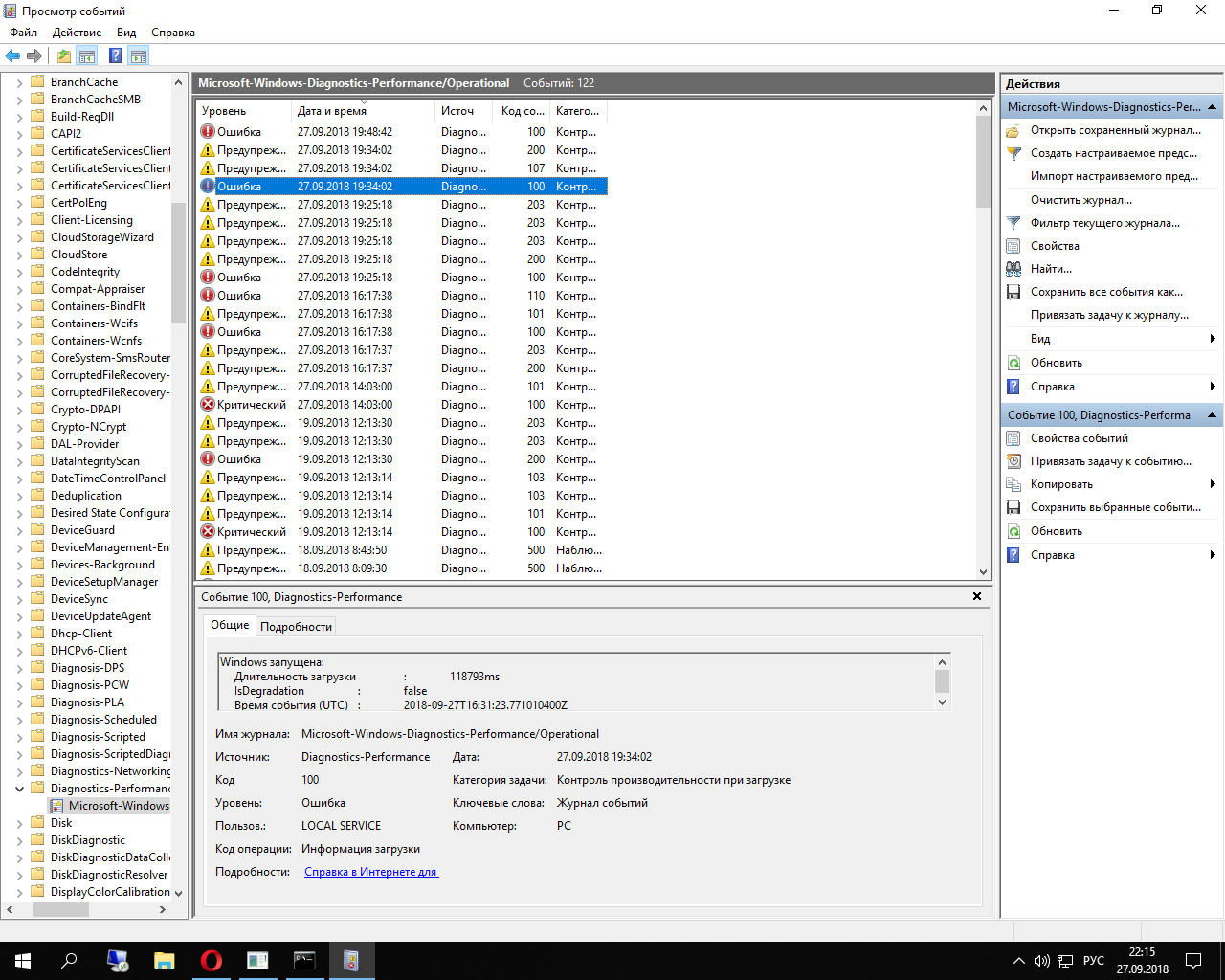Click the binoculars icon next to Найти
Viewport: 1225px width, 980px height.
pos(1013,269)
